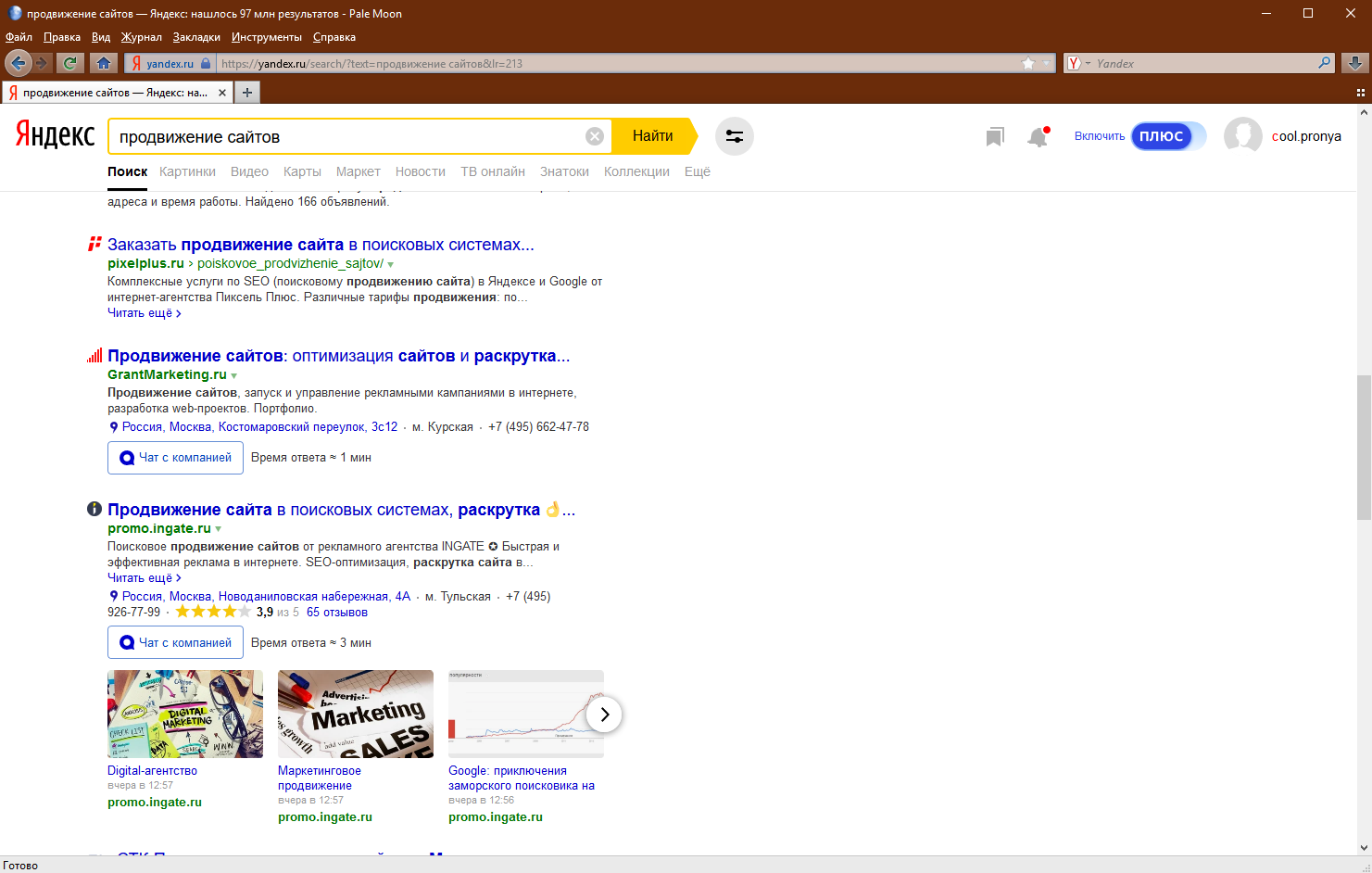Open the Файл menu
This screenshot has width=1372, height=873.
(x=19, y=37)
